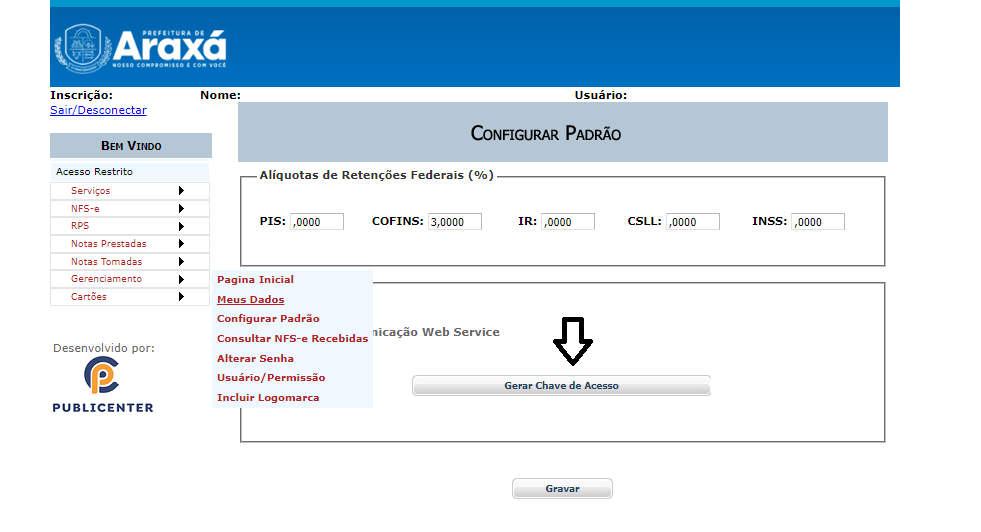Open the NFS-e menu item
Screen dimensions: 981x532
click(130, 208)
